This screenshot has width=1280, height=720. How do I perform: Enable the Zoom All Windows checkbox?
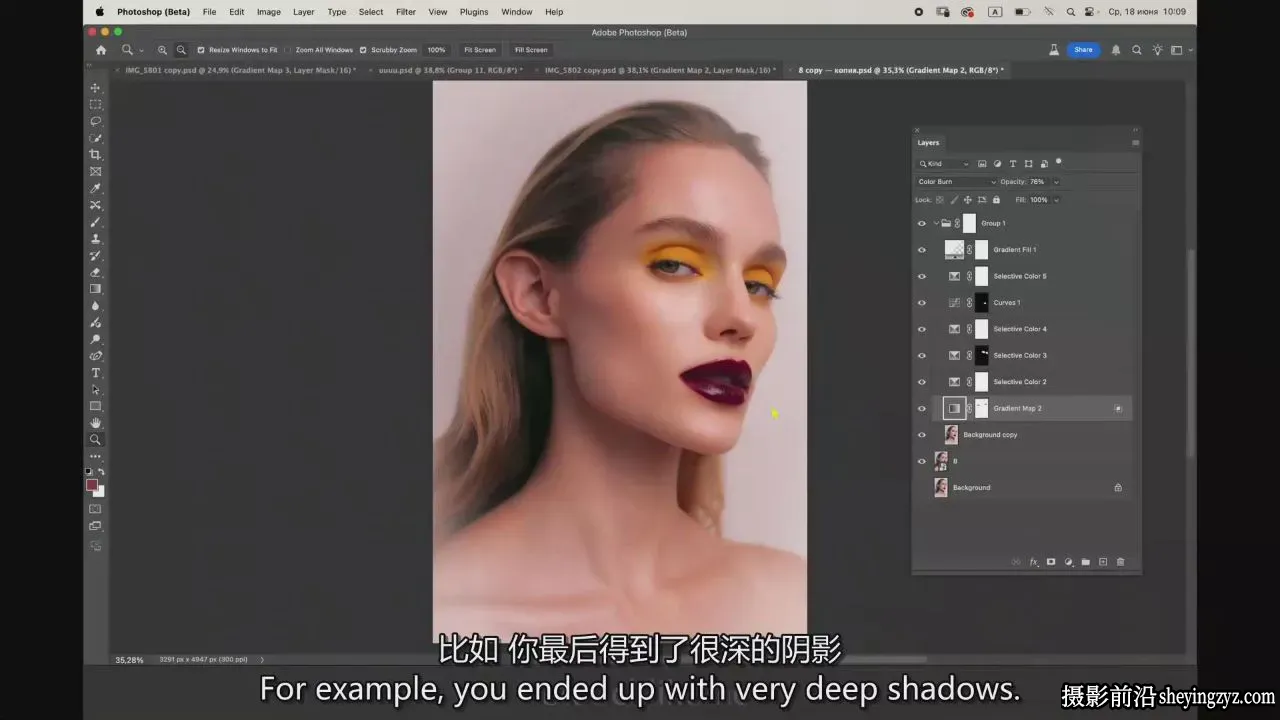click(288, 50)
